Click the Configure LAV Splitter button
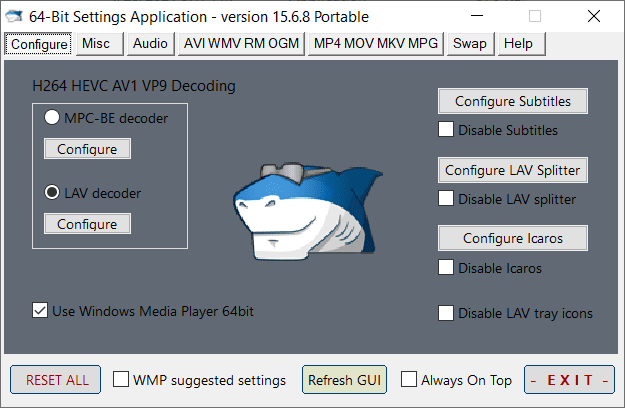Image resolution: width=625 pixels, height=408 pixels. tap(512, 170)
